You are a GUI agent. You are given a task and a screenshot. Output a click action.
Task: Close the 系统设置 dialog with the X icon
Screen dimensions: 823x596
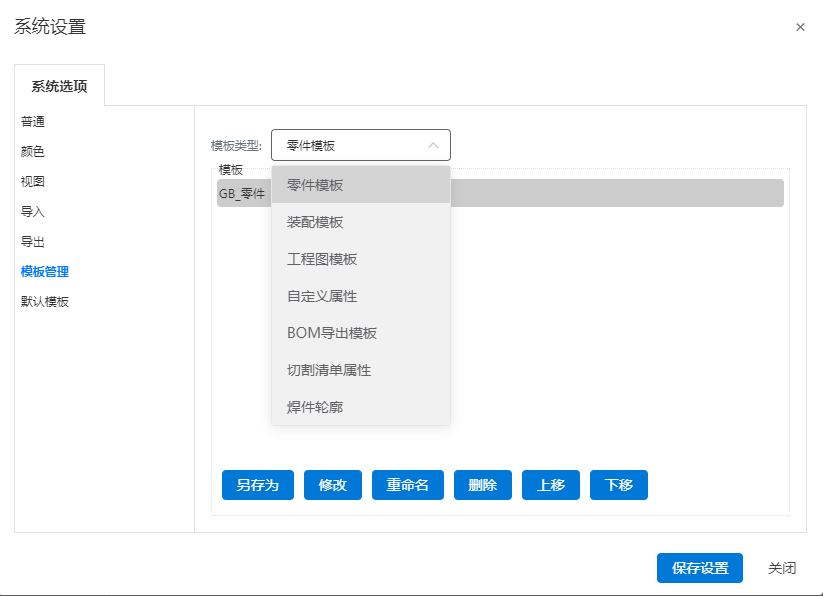800,27
